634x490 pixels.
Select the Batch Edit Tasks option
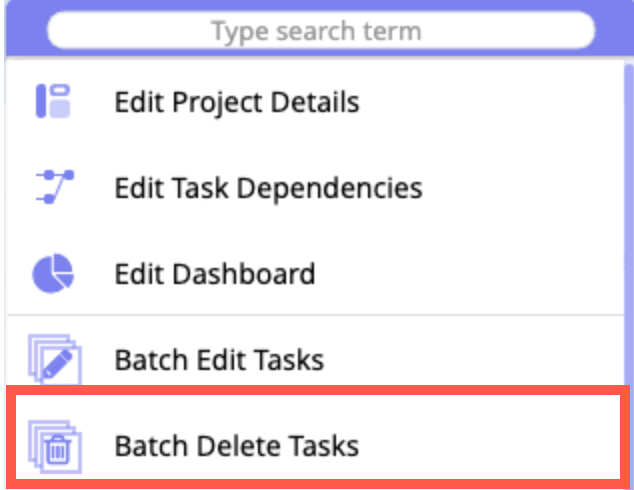pos(219,358)
